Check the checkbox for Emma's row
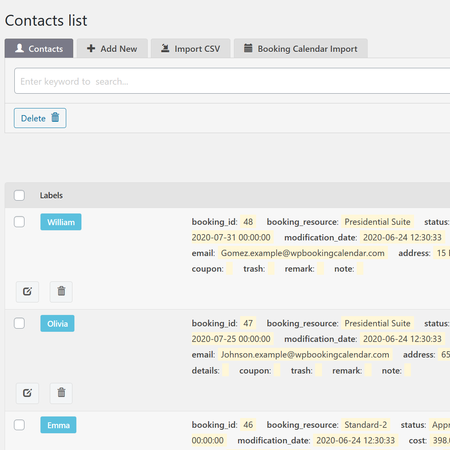This screenshot has height=450, width=450. (x=19, y=425)
